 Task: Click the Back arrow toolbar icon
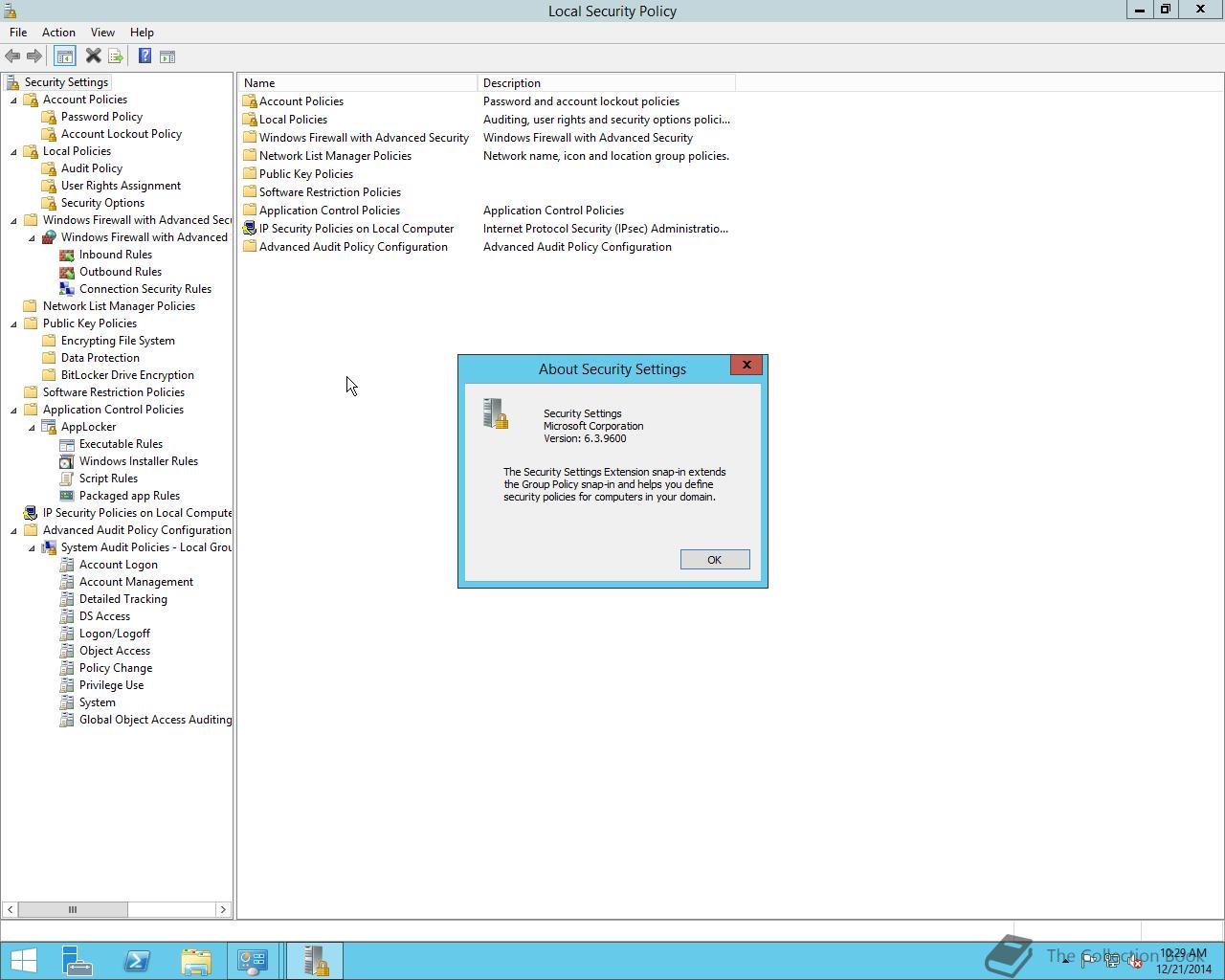click(x=12, y=56)
